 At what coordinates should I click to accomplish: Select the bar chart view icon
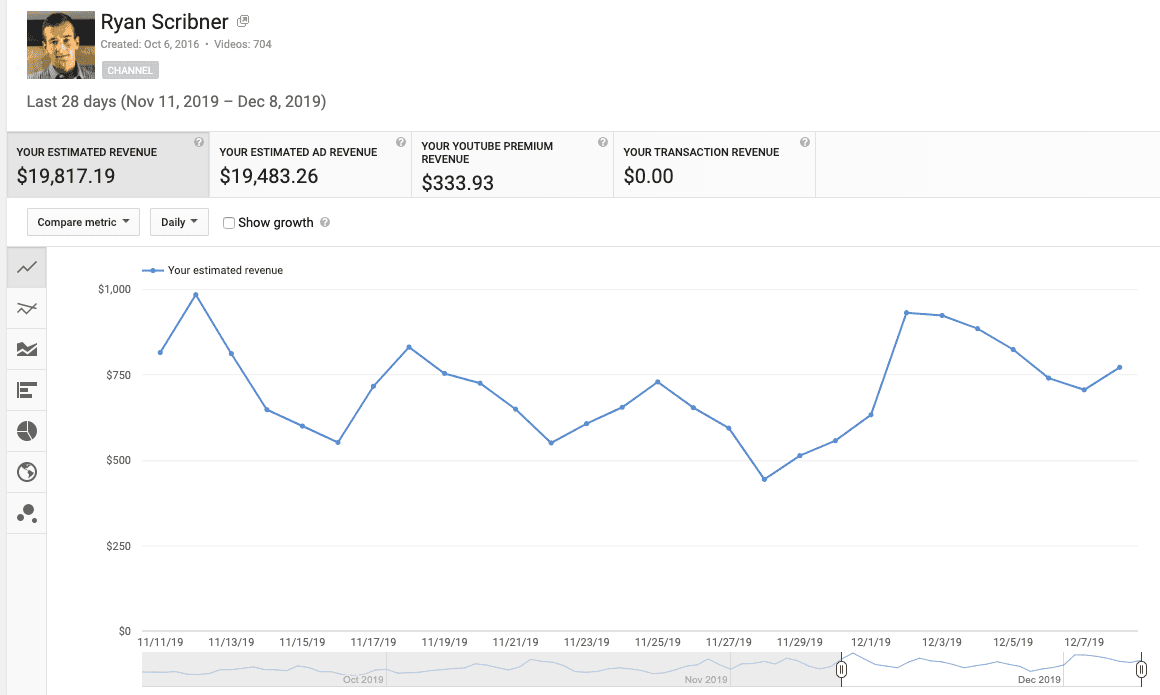[x=26, y=390]
